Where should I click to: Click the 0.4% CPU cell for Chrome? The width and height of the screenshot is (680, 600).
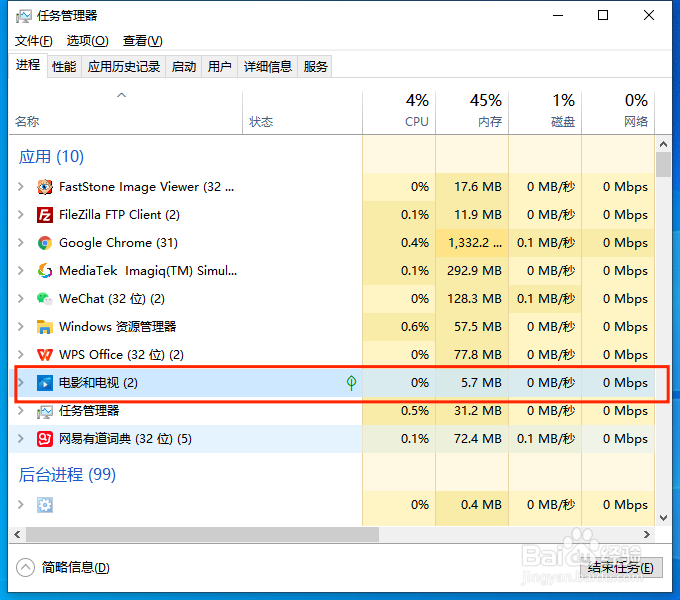pos(399,243)
